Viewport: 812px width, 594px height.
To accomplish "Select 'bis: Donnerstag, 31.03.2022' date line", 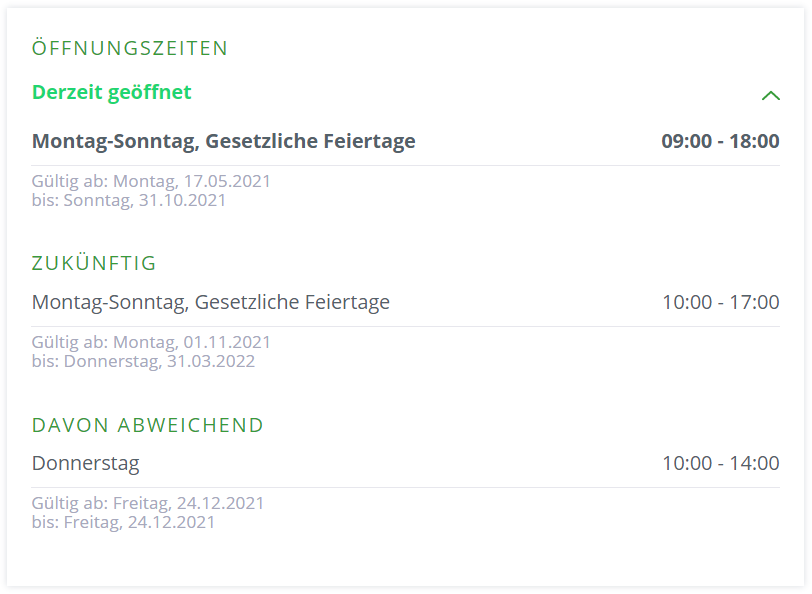I will (143, 361).
